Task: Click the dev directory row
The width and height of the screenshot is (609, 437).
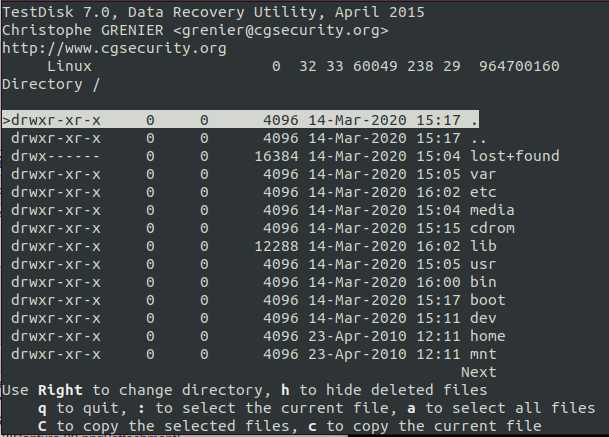Action: coord(483,318)
